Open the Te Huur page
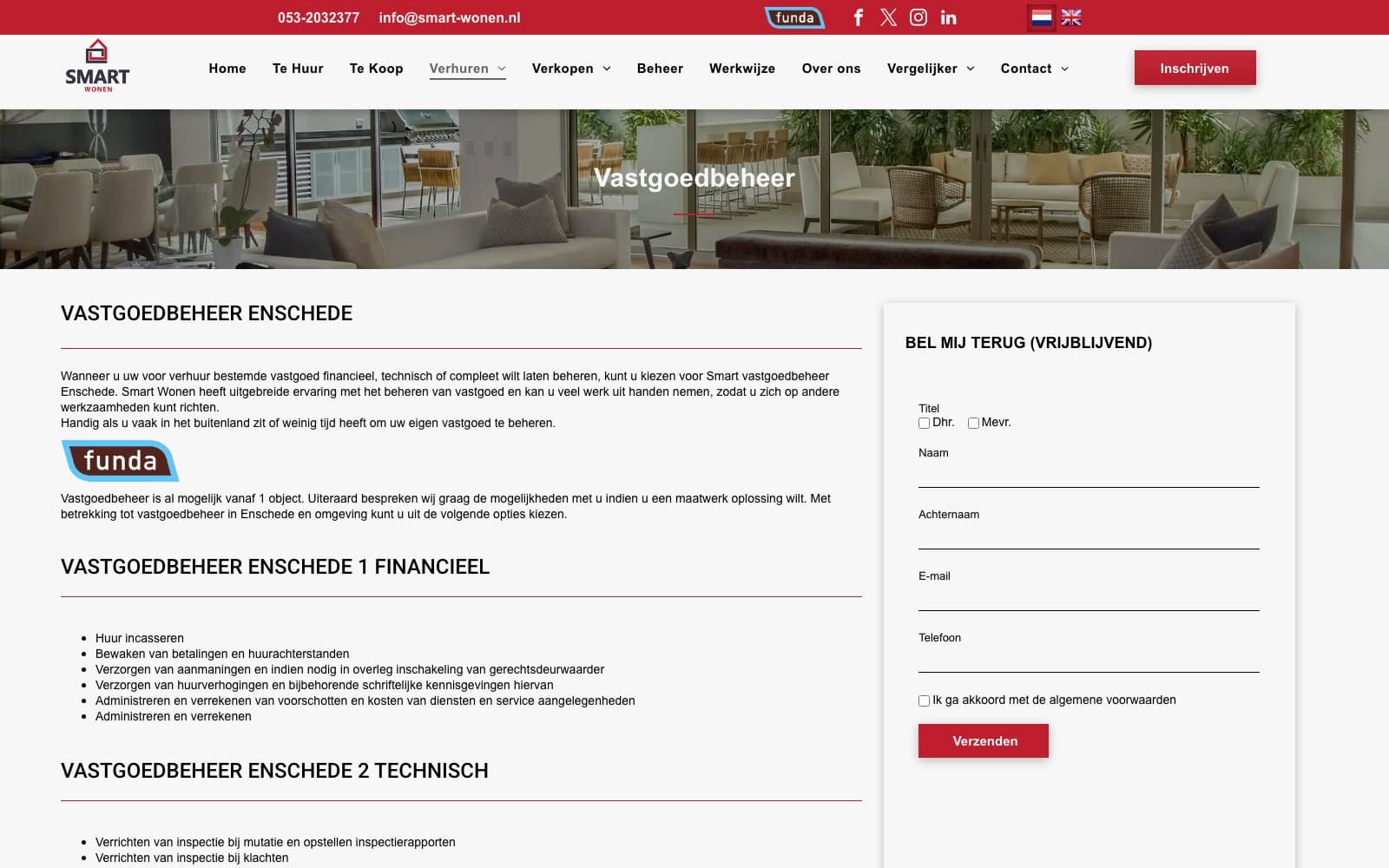 click(x=298, y=69)
